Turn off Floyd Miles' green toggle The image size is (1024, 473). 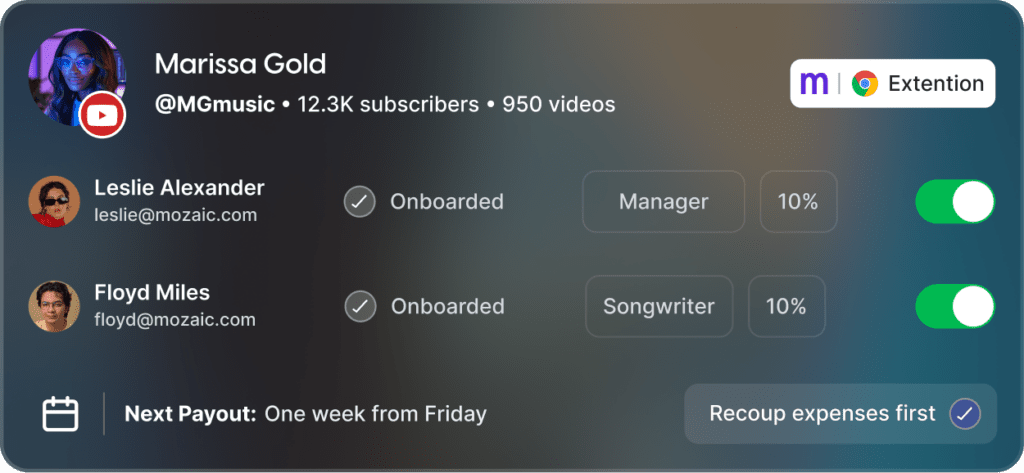tap(955, 306)
